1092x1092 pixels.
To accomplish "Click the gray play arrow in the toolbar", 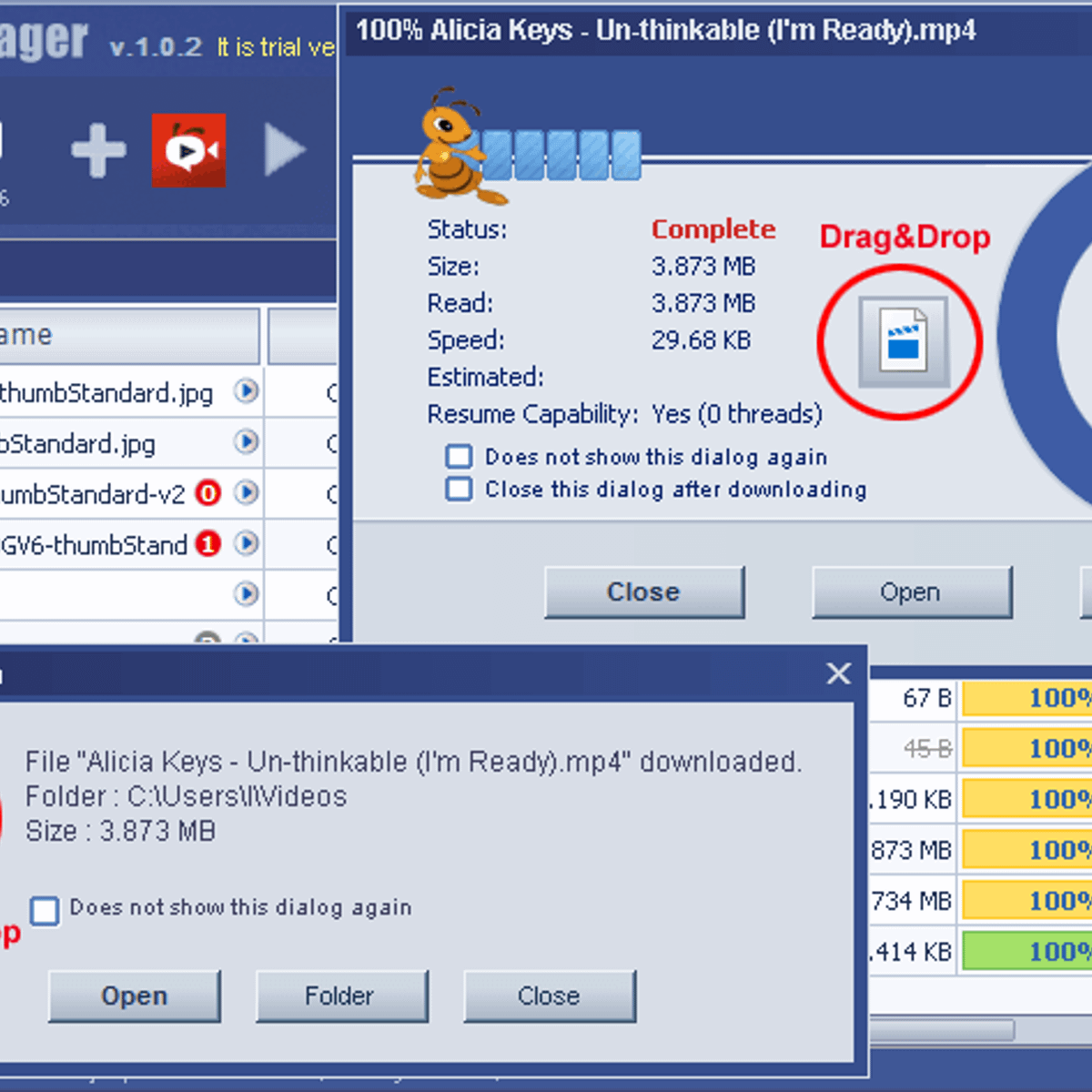I will click(x=285, y=150).
